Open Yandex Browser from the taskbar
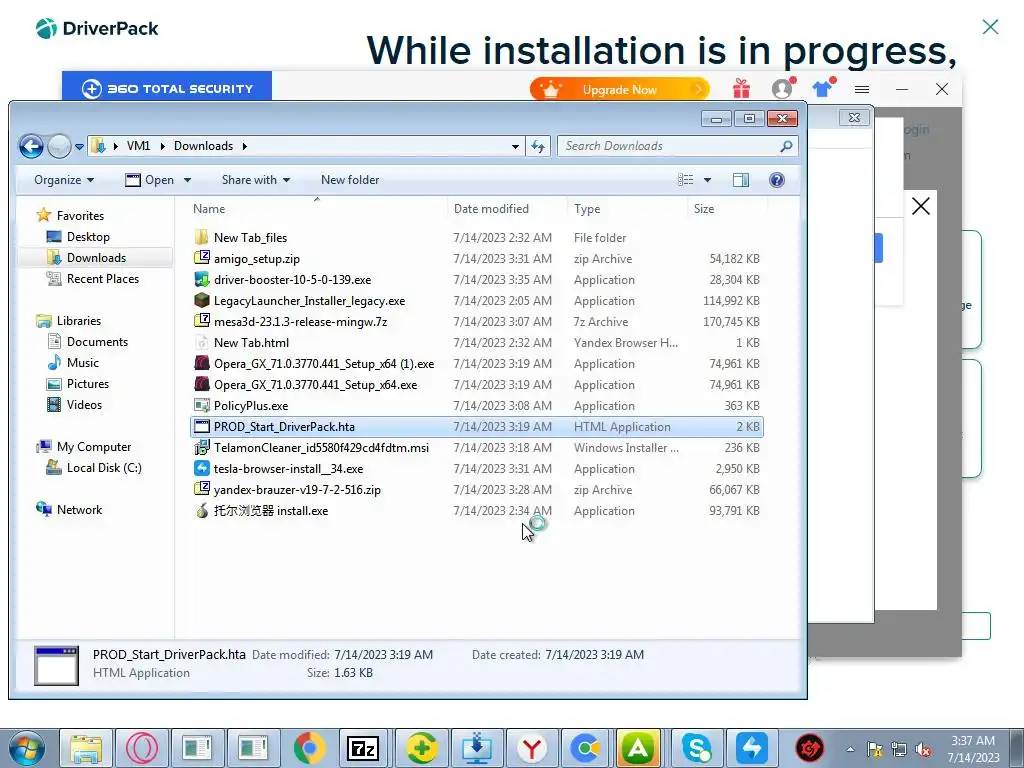 (532, 748)
